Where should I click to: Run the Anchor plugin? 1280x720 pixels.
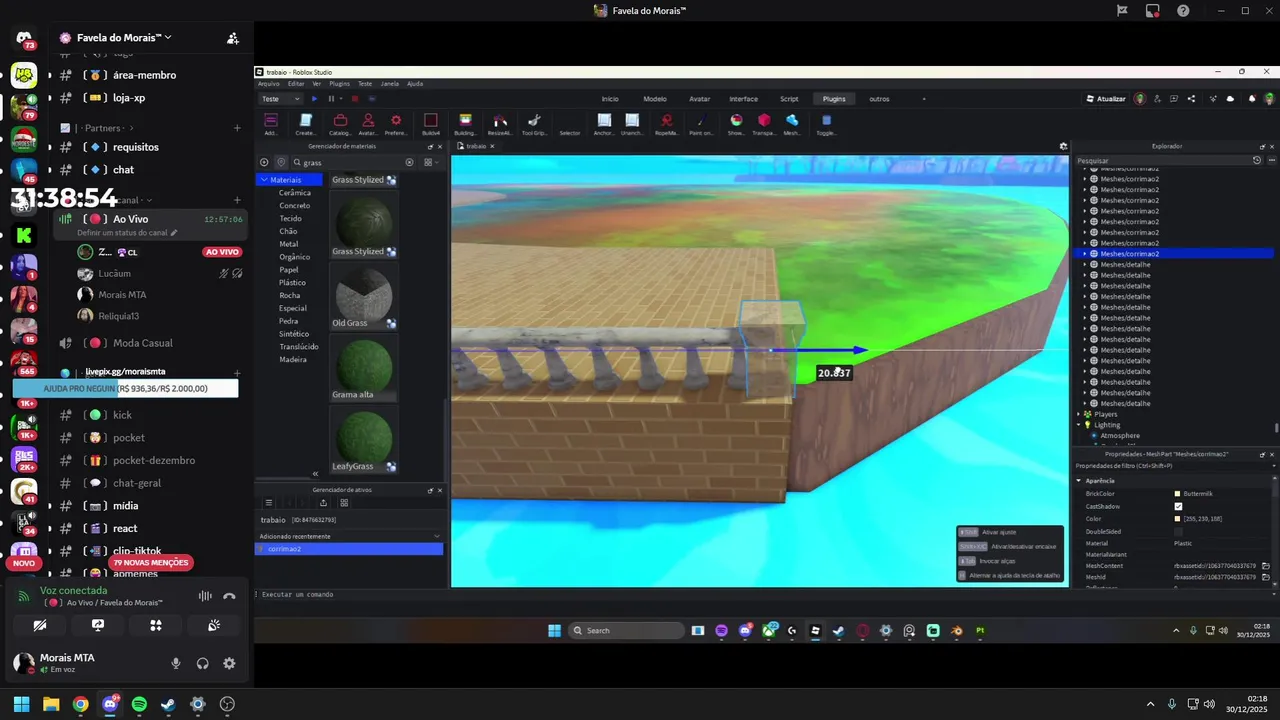tap(604, 124)
